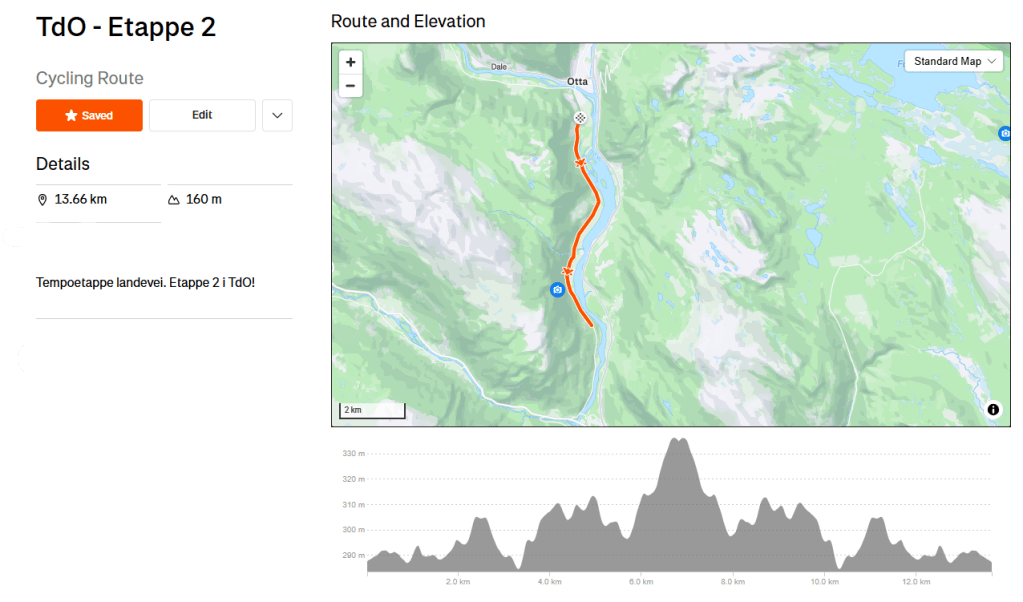This screenshot has height=602, width=1023.
Task: Click the distance pin icon by 13.66 km
Action: point(42,200)
